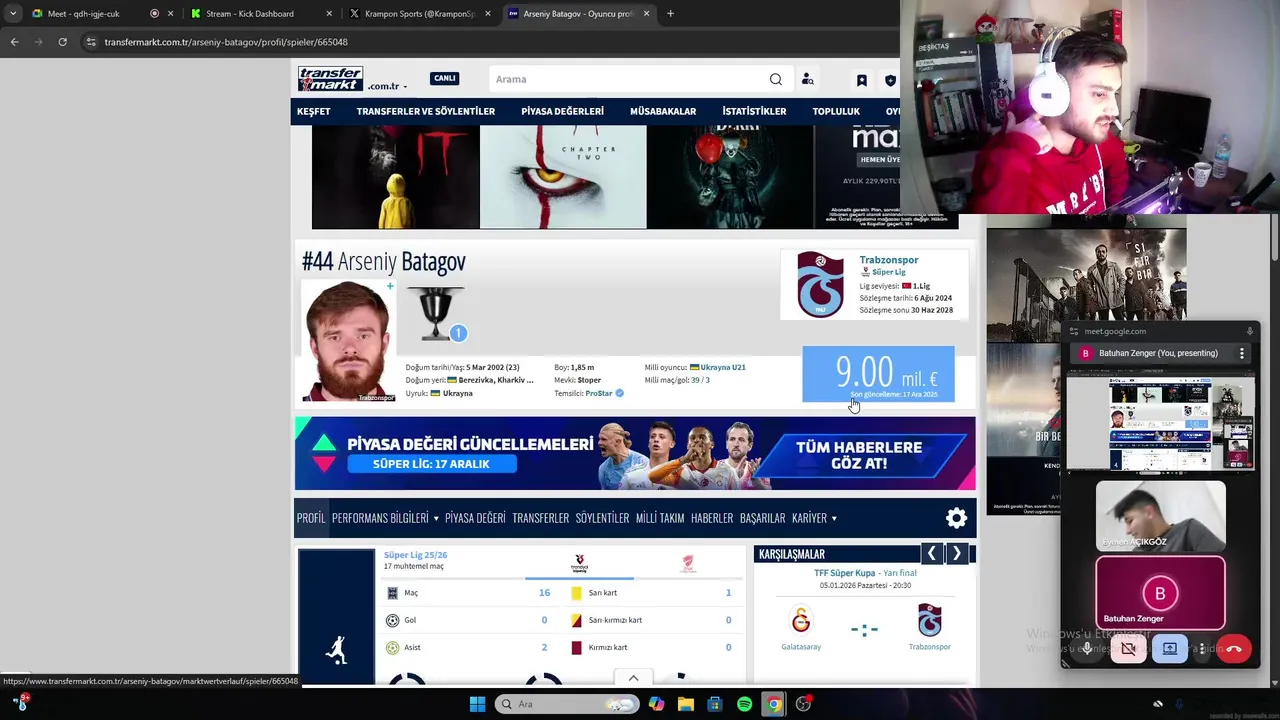Toggle screen presenting in Meet popup
The image size is (1280, 720).
click(1169, 649)
